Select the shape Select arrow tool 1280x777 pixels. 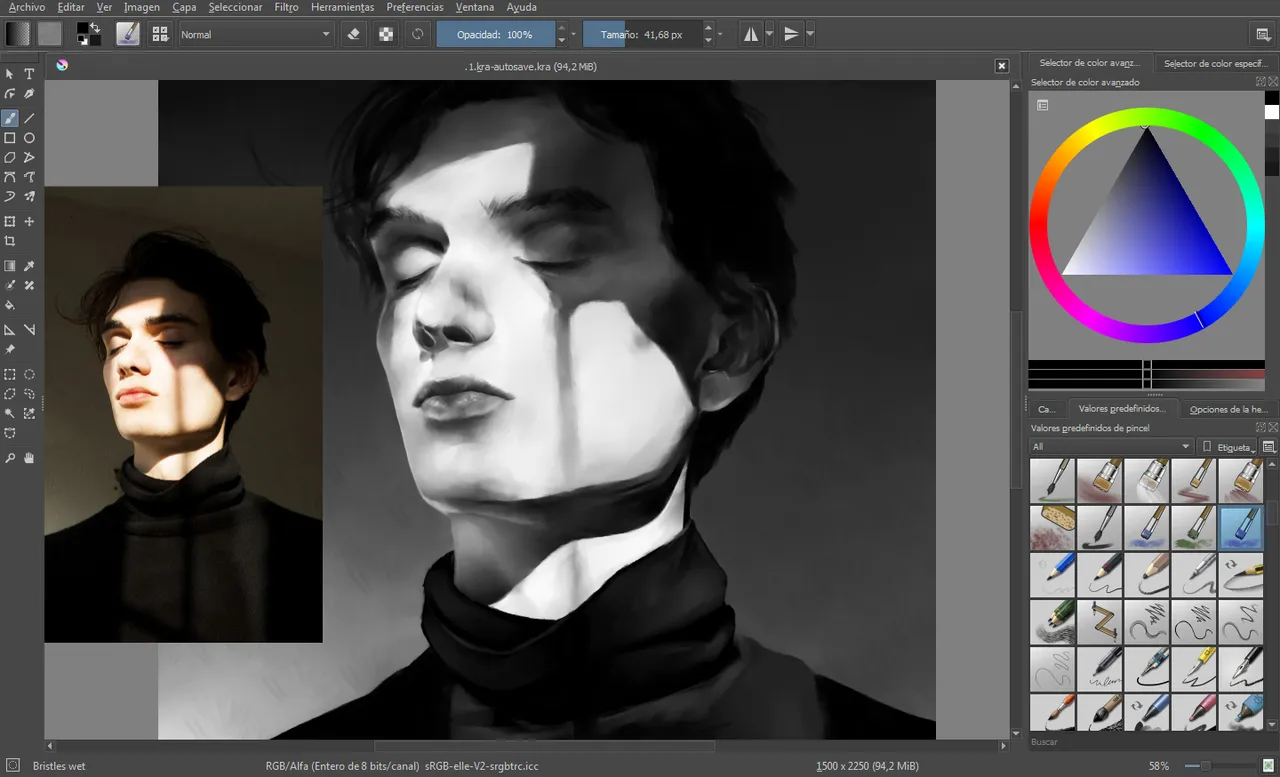[10, 74]
